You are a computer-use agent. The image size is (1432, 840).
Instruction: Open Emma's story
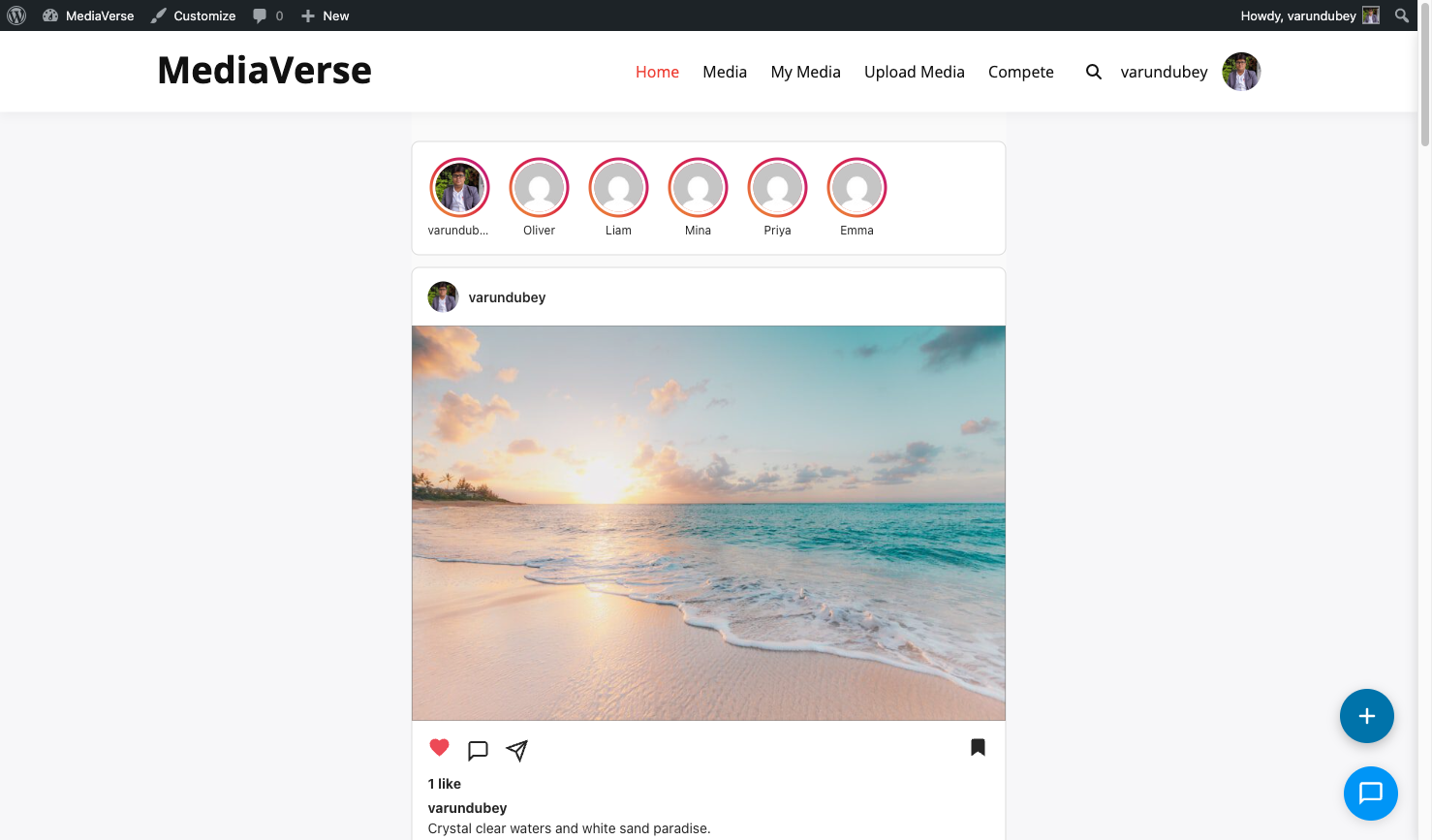[856, 187]
